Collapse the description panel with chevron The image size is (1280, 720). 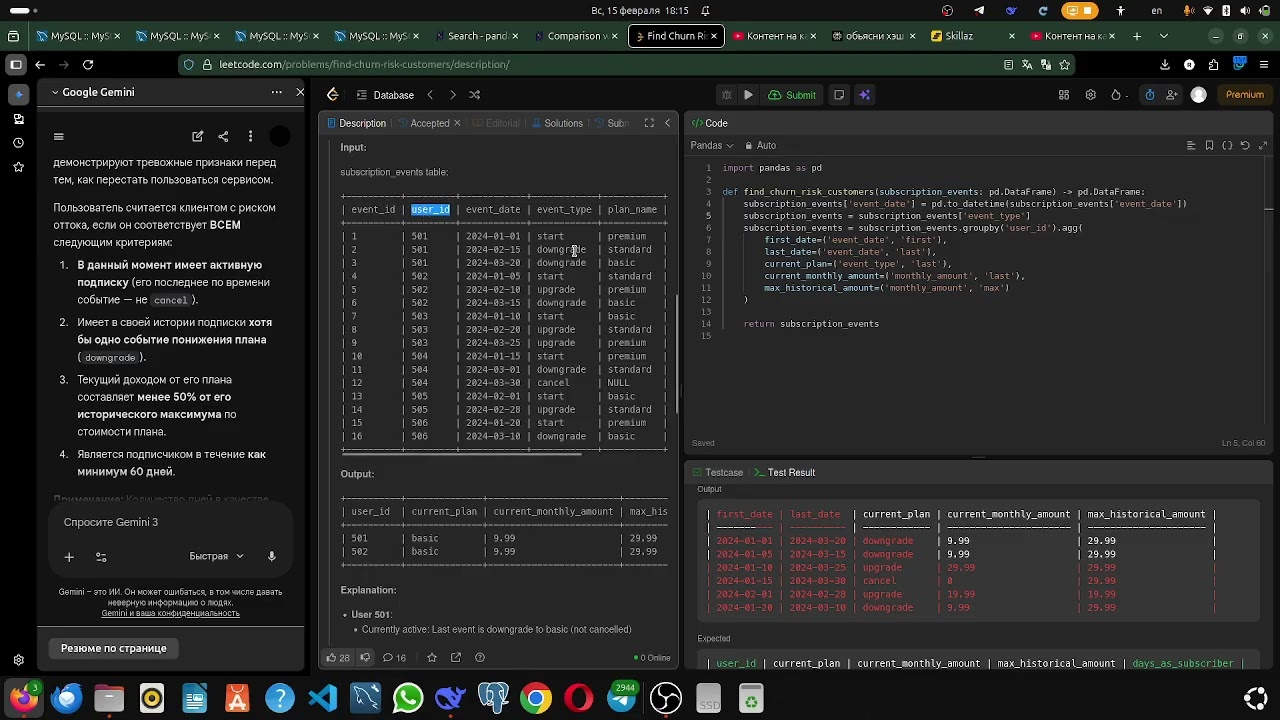[x=667, y=123]
